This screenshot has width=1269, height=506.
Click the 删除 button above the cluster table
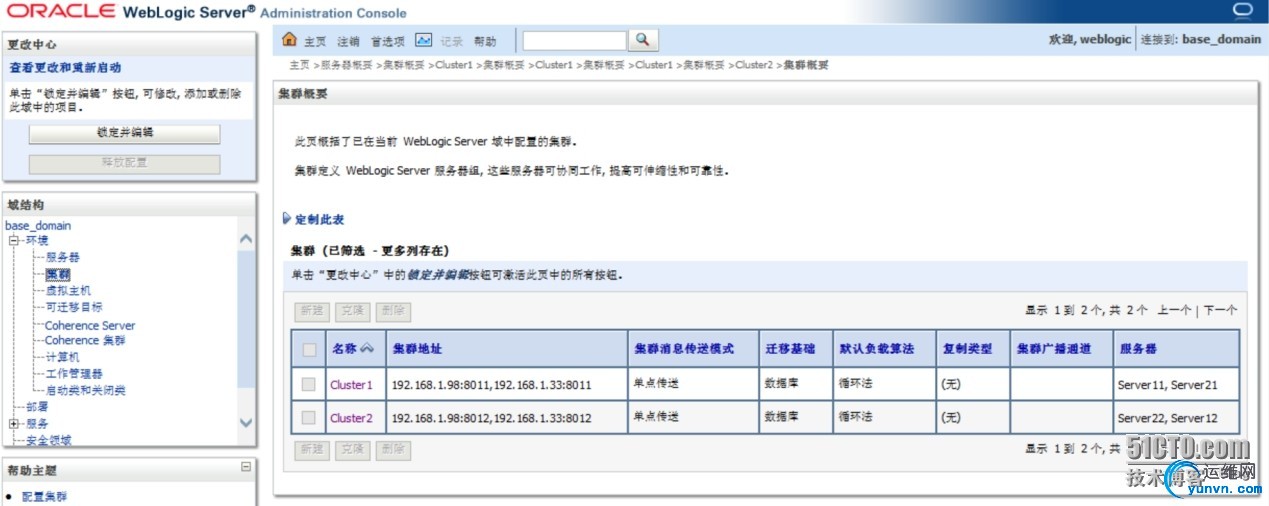[393, 312]
